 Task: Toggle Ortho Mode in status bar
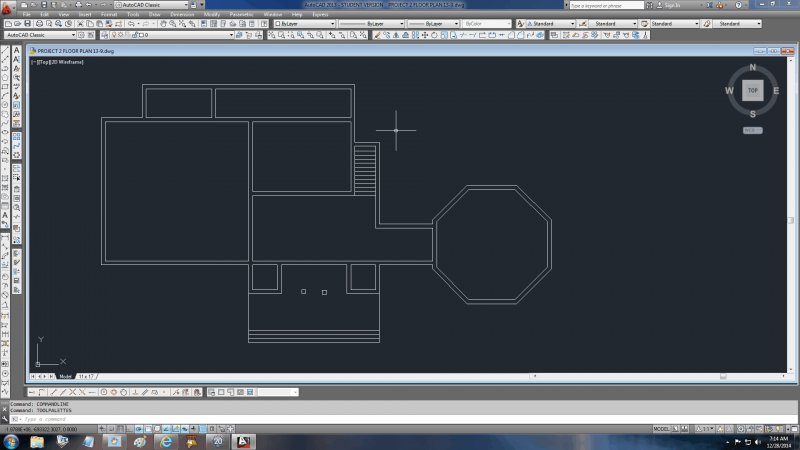pos(130,429)
